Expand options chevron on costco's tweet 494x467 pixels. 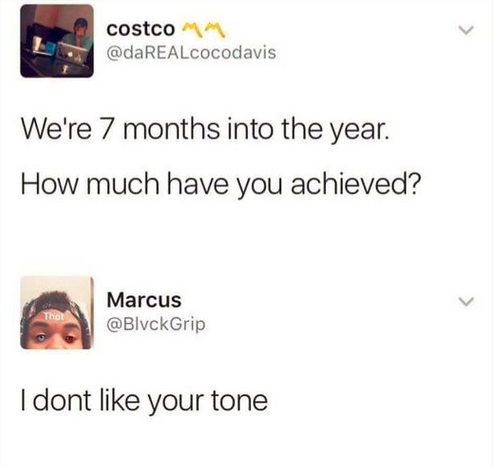click(x=465, y=30)
